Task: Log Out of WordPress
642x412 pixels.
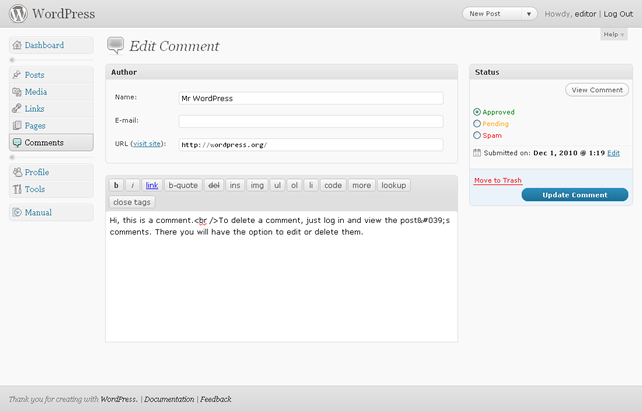Action: tap(618, 14)
